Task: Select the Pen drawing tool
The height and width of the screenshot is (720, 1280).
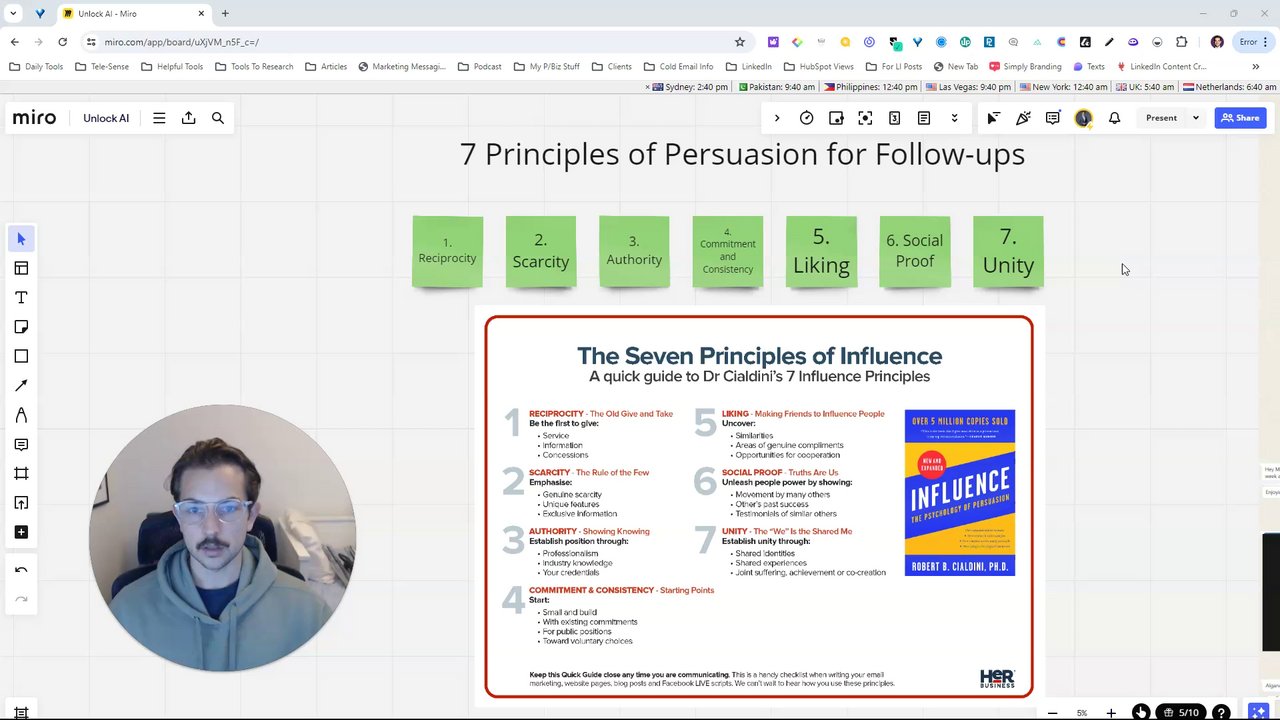Action: click(x=21, y=415)
